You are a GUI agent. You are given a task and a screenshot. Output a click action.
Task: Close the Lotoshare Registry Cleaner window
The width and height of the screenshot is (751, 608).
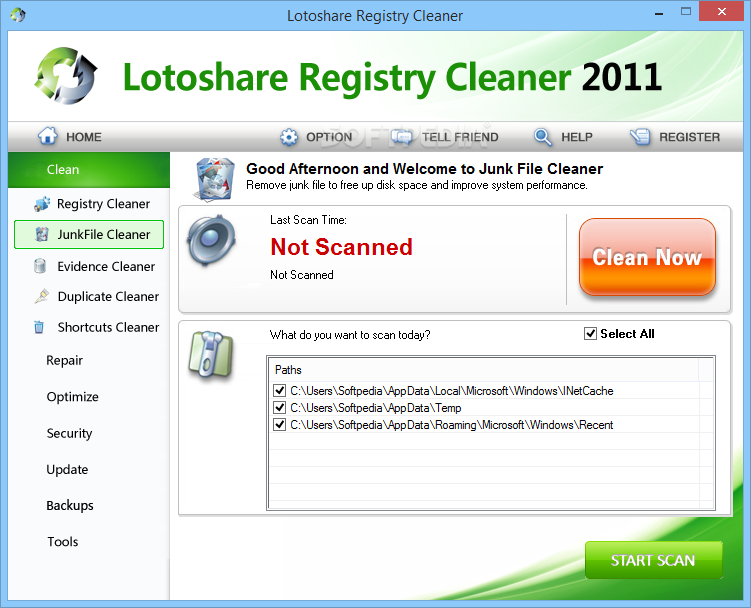pyautogui.click(x=721, y=11)
